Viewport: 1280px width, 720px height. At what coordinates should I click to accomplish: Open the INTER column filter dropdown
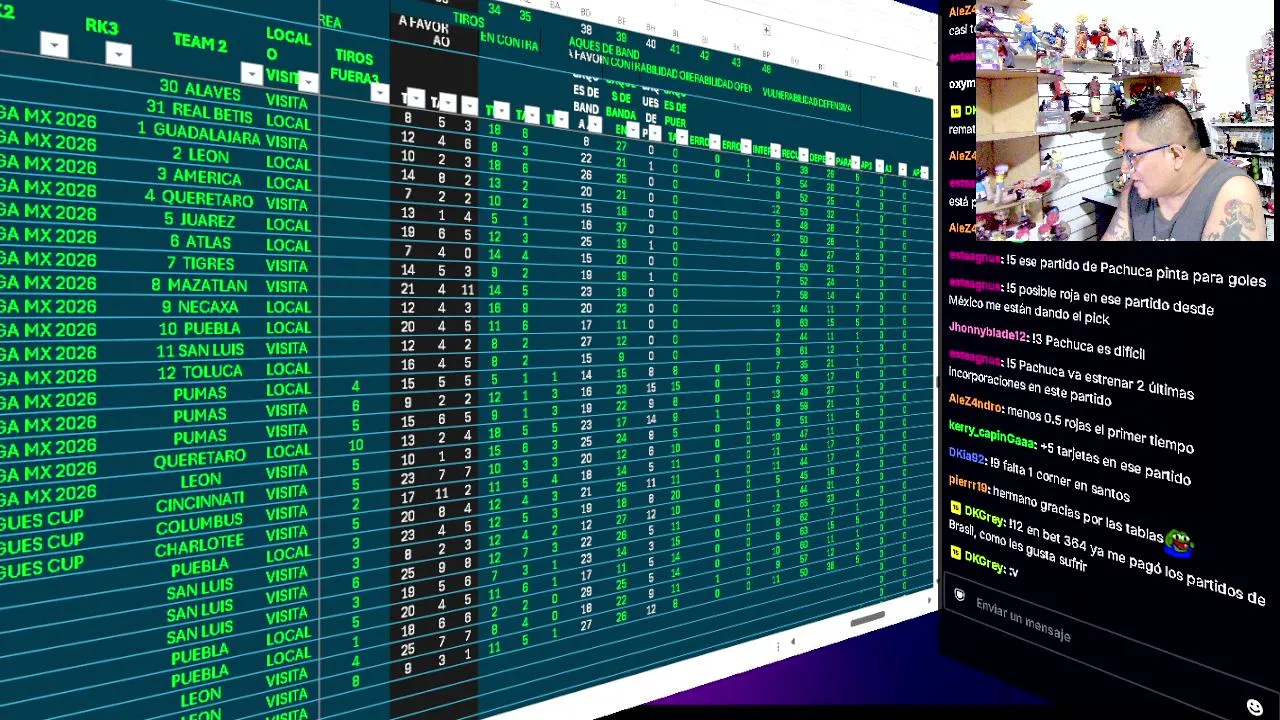776,150
